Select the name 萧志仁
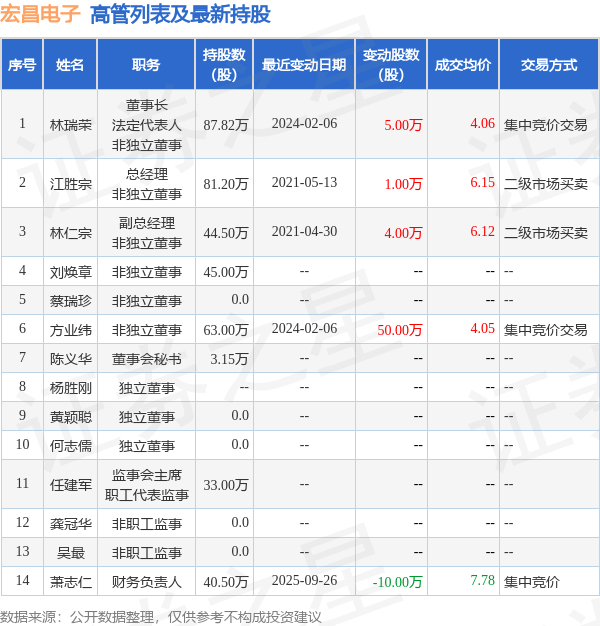 pyautogui.click(x=71, y=582)
